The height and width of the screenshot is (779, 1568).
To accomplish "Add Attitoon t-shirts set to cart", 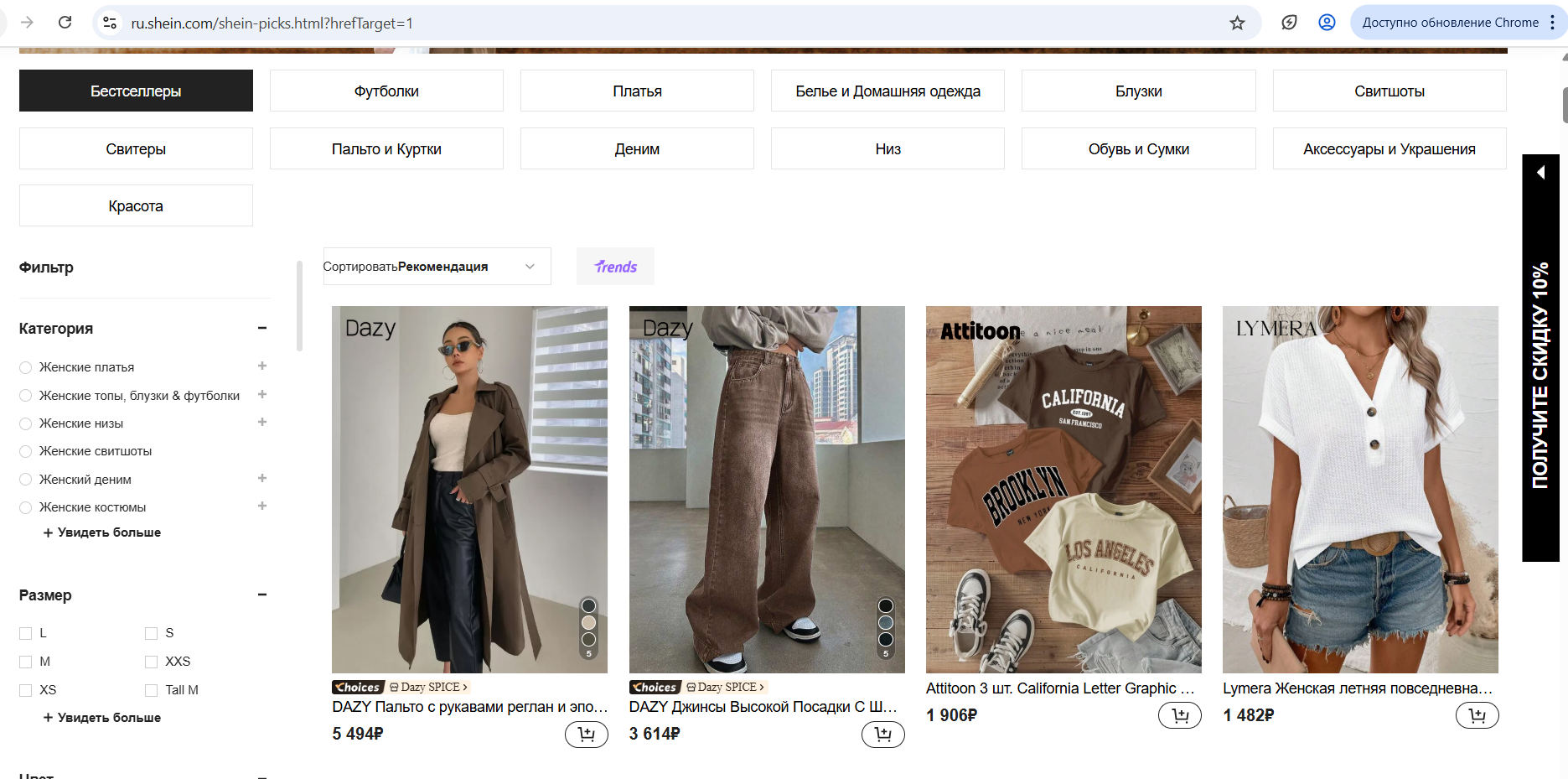I will pyautogui.click(x=1179, y=715).
